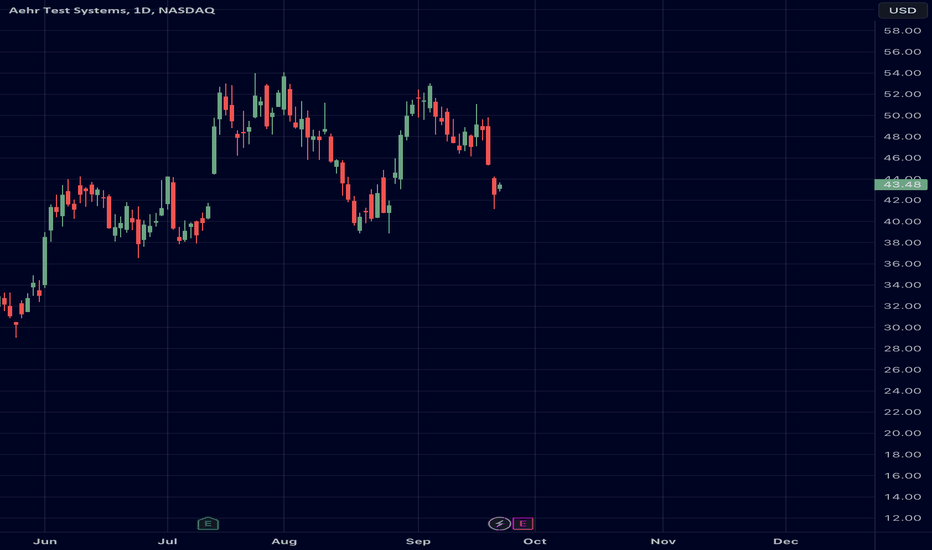Select the Dec label on time axis
The image size is (932, 550).
(x=785, y=541)
